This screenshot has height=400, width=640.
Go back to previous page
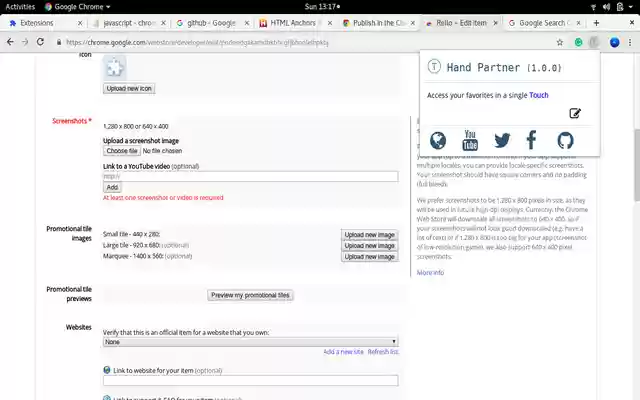tap(10, 42)
